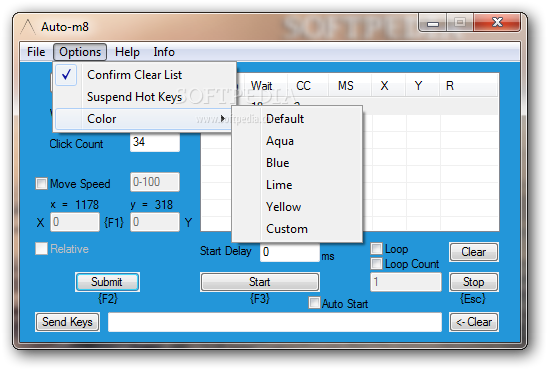
Task: Open the Help menu
Action: pyautogui.click(x=127, y=52)
